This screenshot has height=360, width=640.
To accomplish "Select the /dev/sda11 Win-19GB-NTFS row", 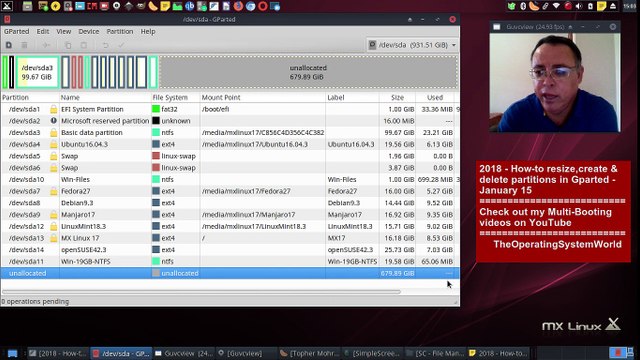I will click(x=230, y=261).
